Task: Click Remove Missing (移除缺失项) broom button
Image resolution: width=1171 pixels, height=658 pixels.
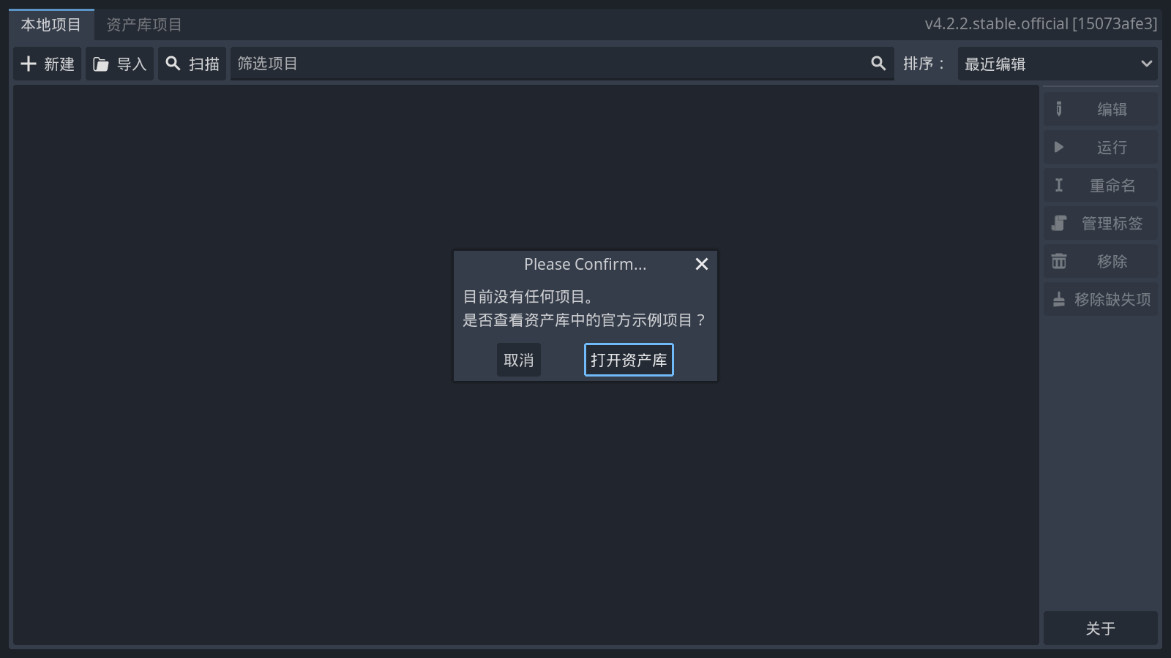Action: pos(1100,299)
